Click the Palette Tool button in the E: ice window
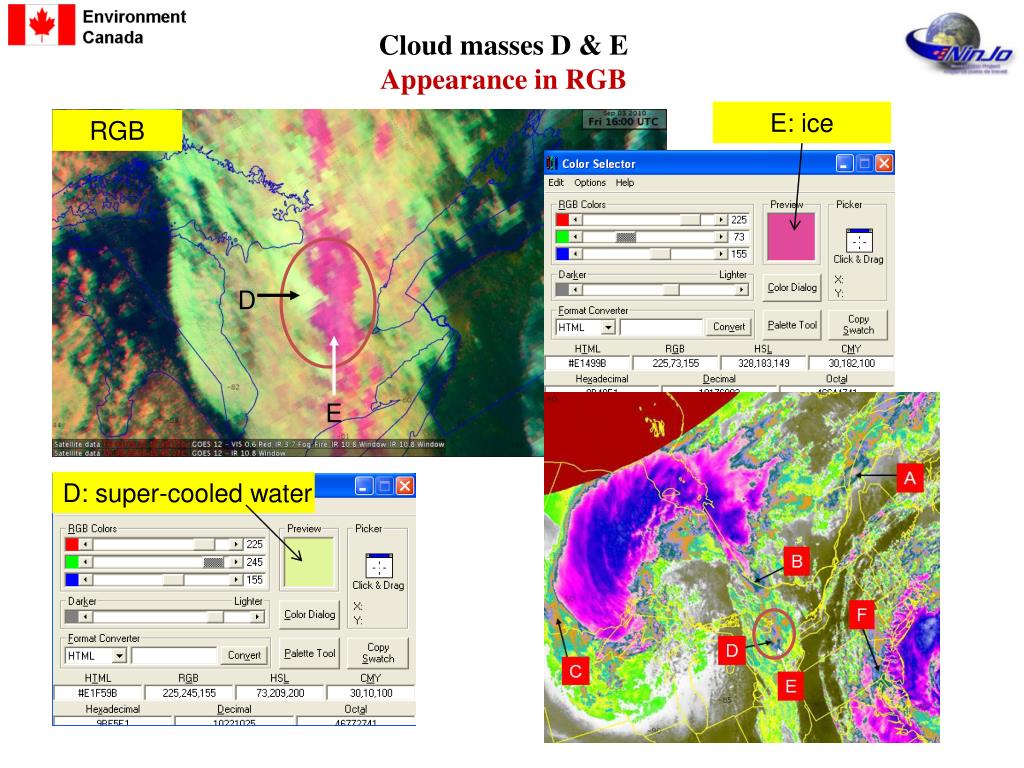 tap(792, 325)
